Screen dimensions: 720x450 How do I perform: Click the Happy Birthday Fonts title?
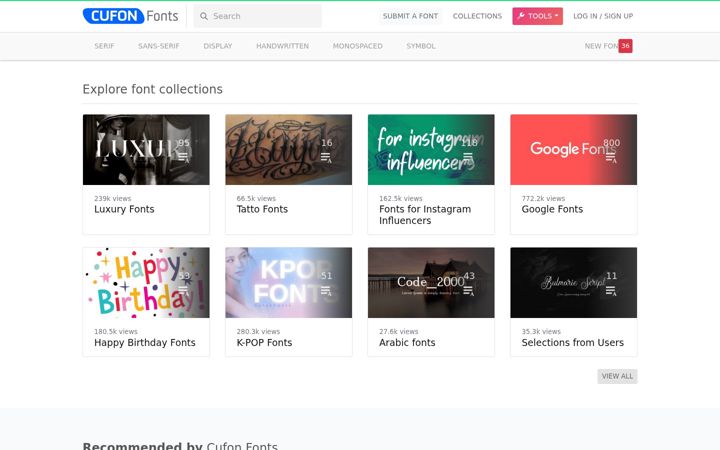pos(145,343)
